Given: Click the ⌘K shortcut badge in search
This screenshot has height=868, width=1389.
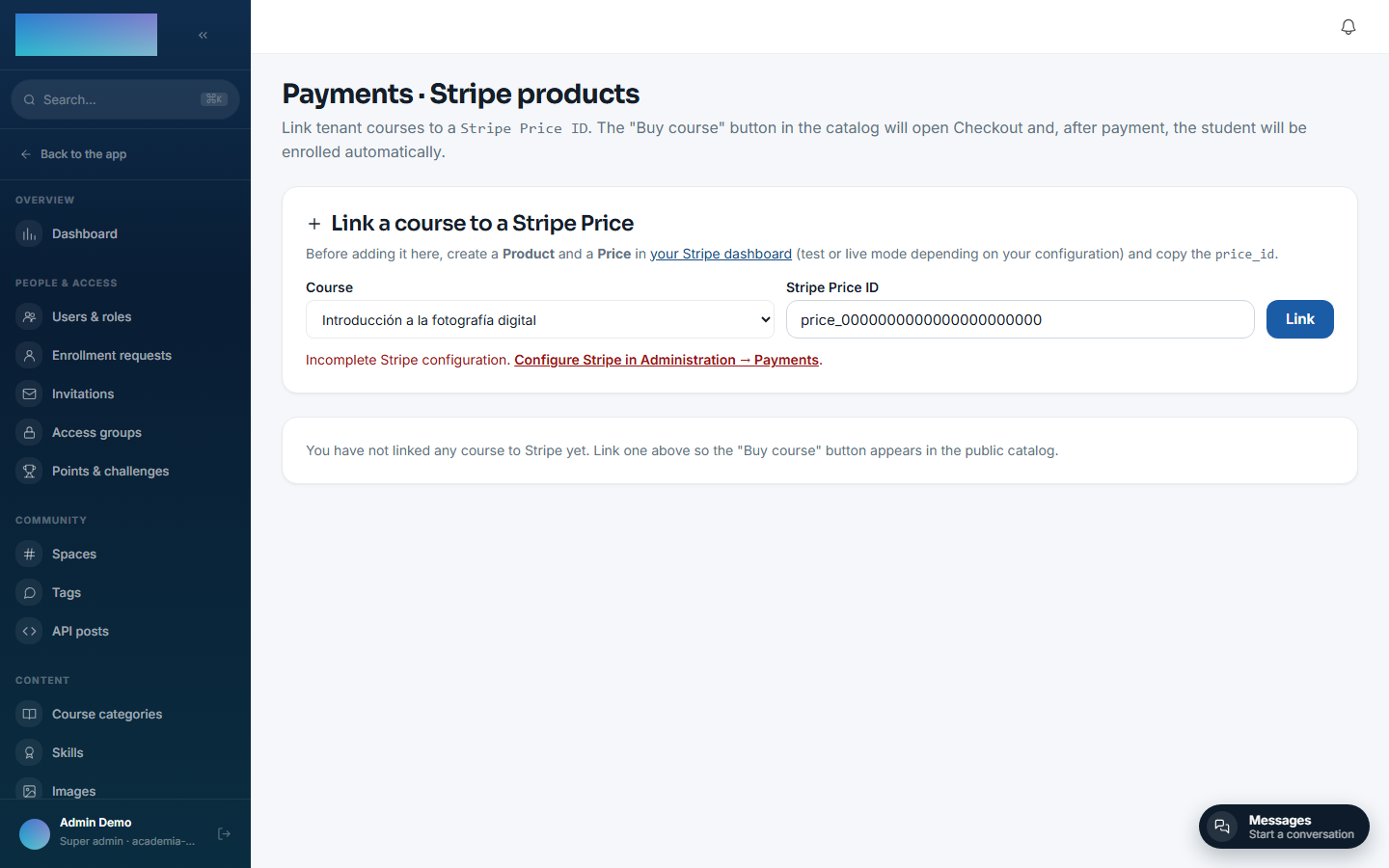Looking at the screenshot, I should (214, 99).
